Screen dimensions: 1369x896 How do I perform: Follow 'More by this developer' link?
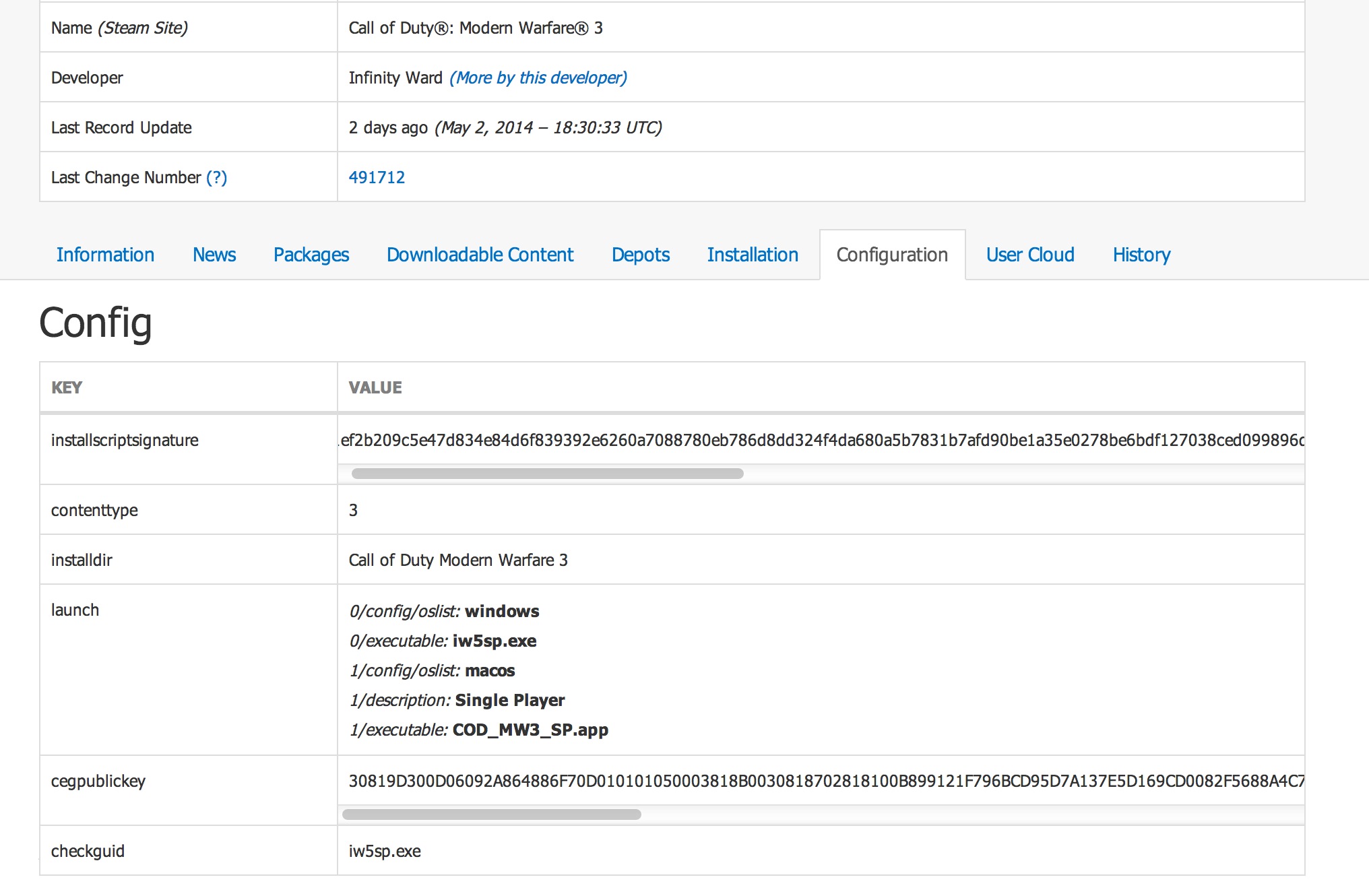(538, 77)
